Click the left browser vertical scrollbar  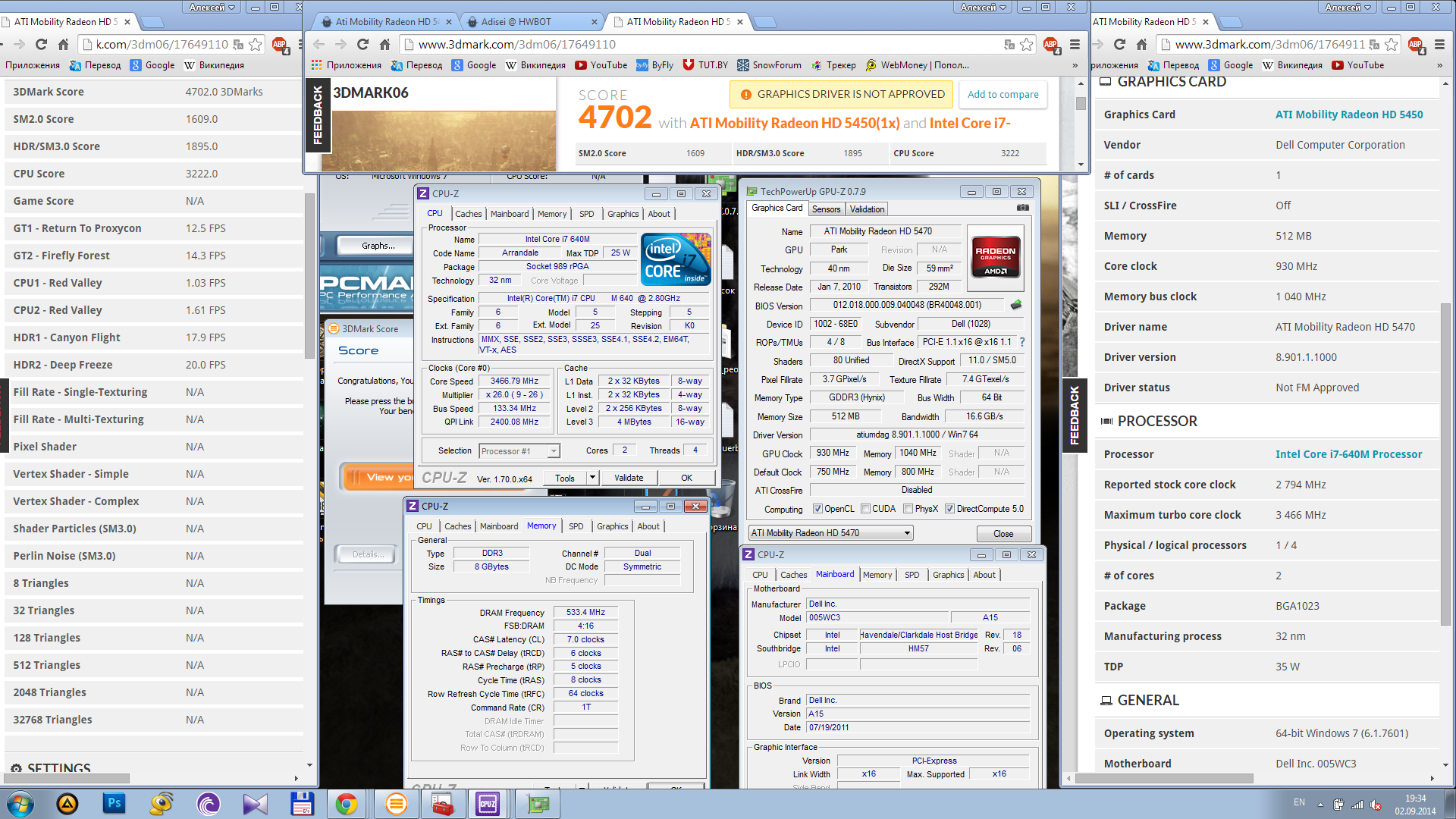pos(309,276)
